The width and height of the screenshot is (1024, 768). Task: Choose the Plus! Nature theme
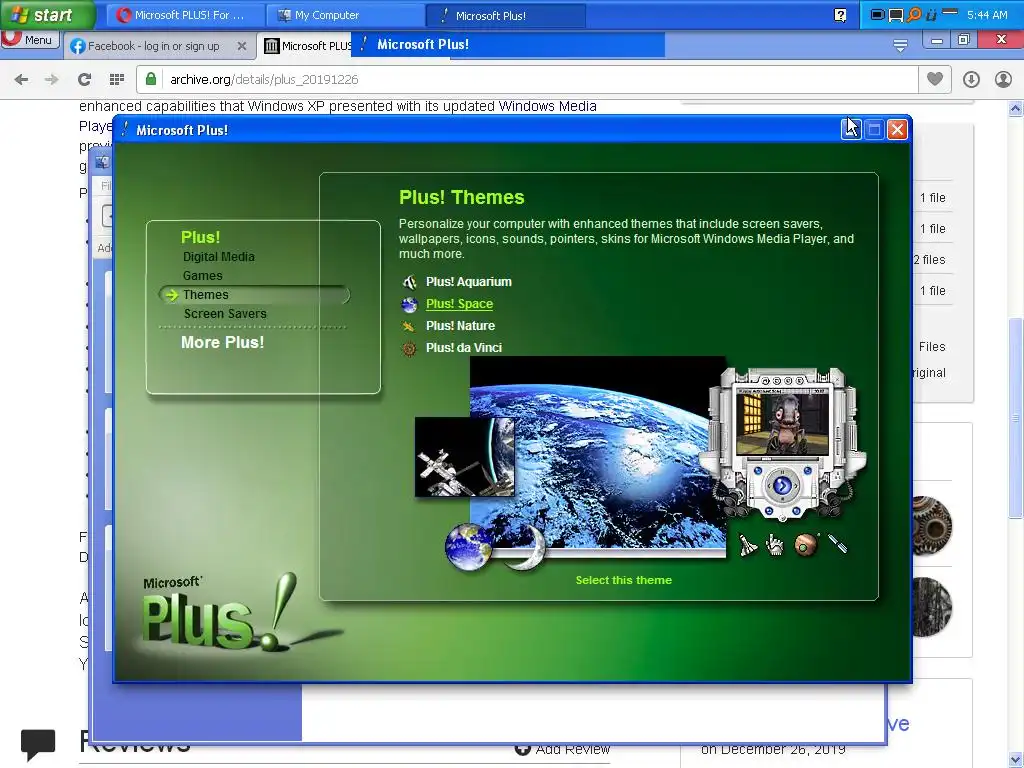coord(460,326)
